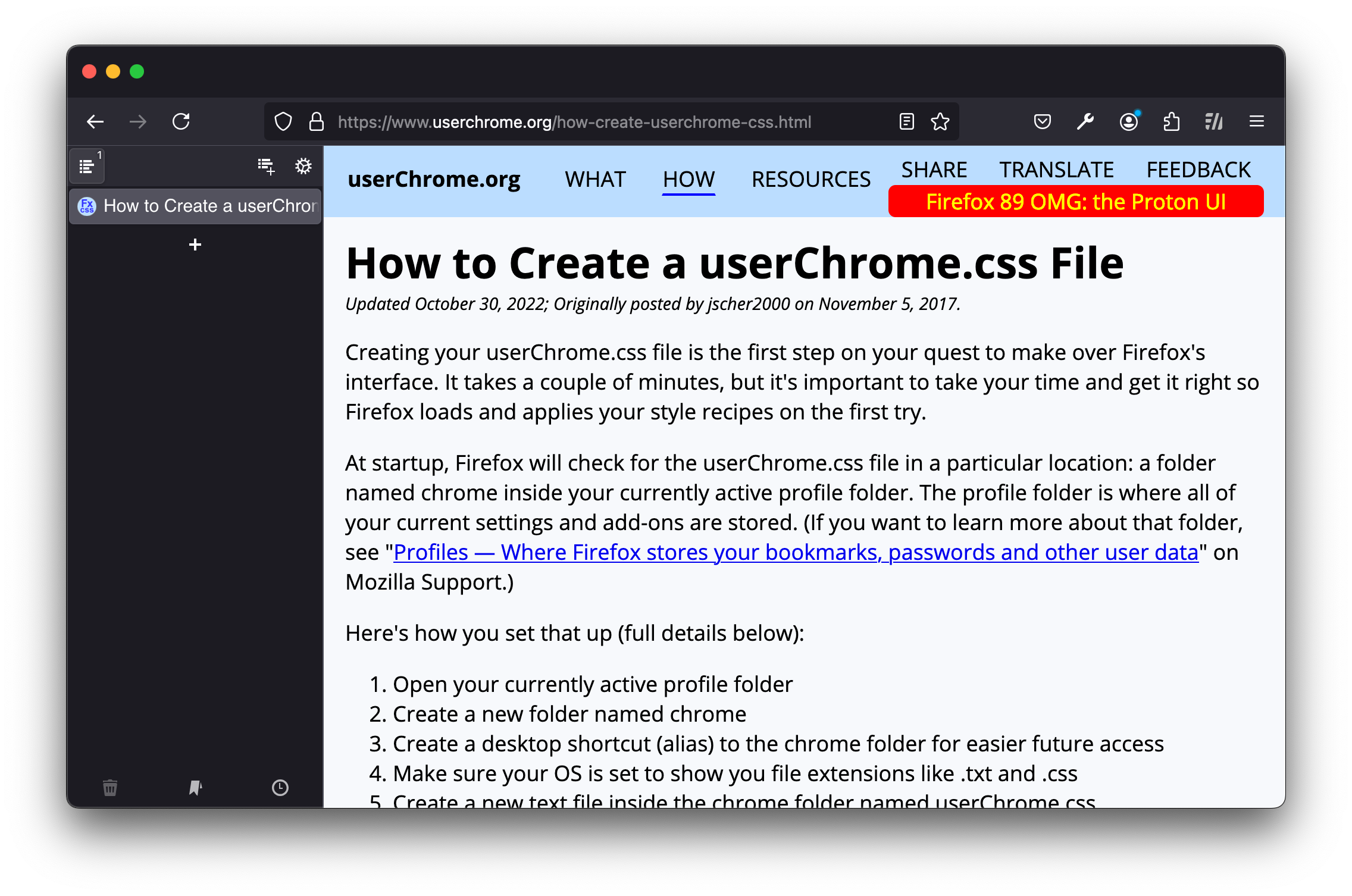The height and width of the screenshot is (896, 1352).
Task: Click the forward navigation arrow
Action: point(138,122)
